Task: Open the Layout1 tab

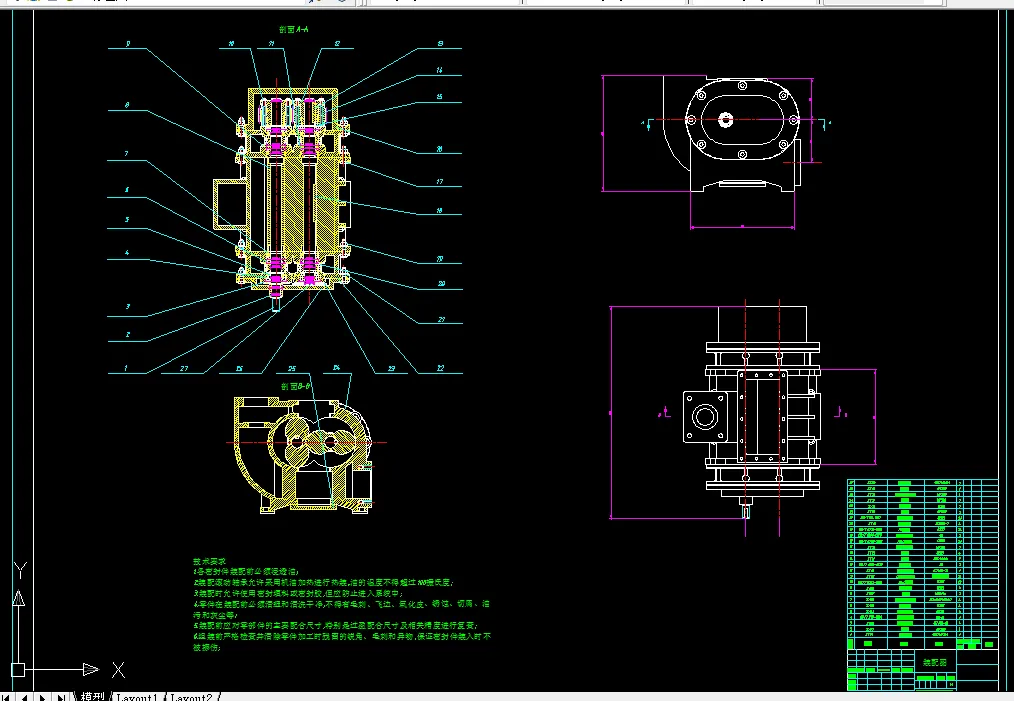Action: click(137, 697)
